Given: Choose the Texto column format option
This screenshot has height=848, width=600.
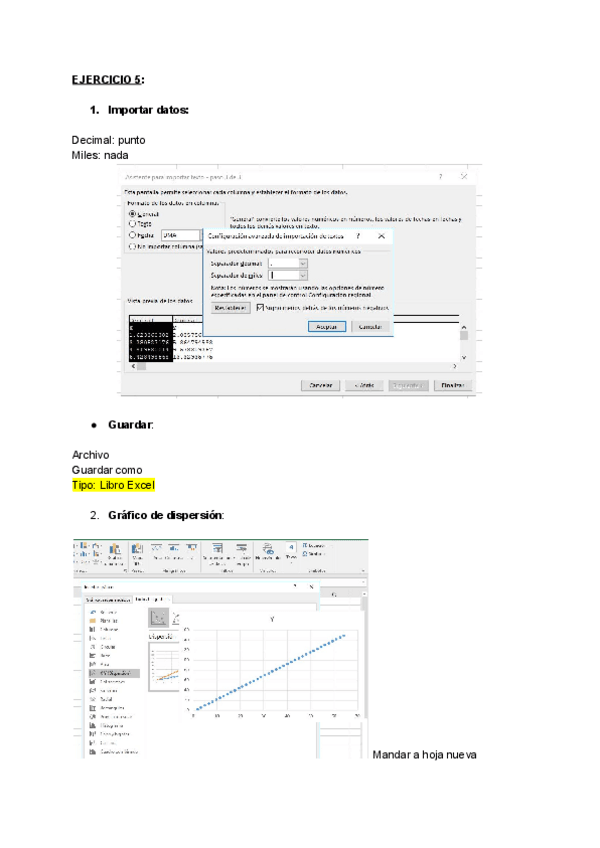Looking at the screenshot, I should click(x=132, y=224).
